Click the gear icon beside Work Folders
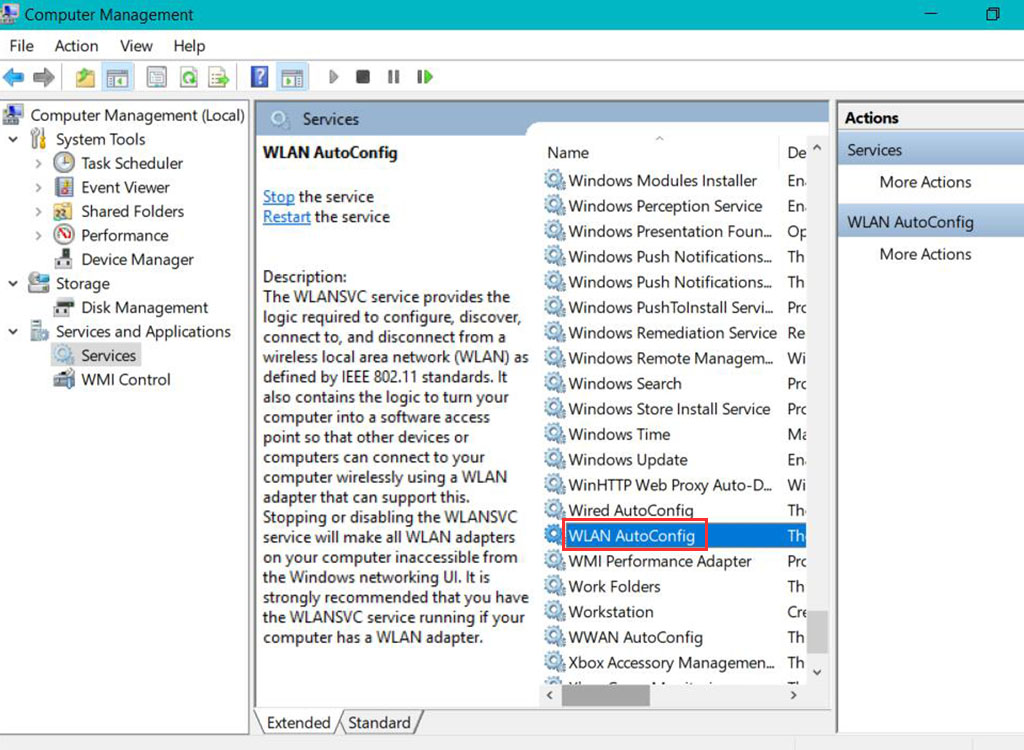This screenshot has width=1024, height=750. (x=554, y=585)
